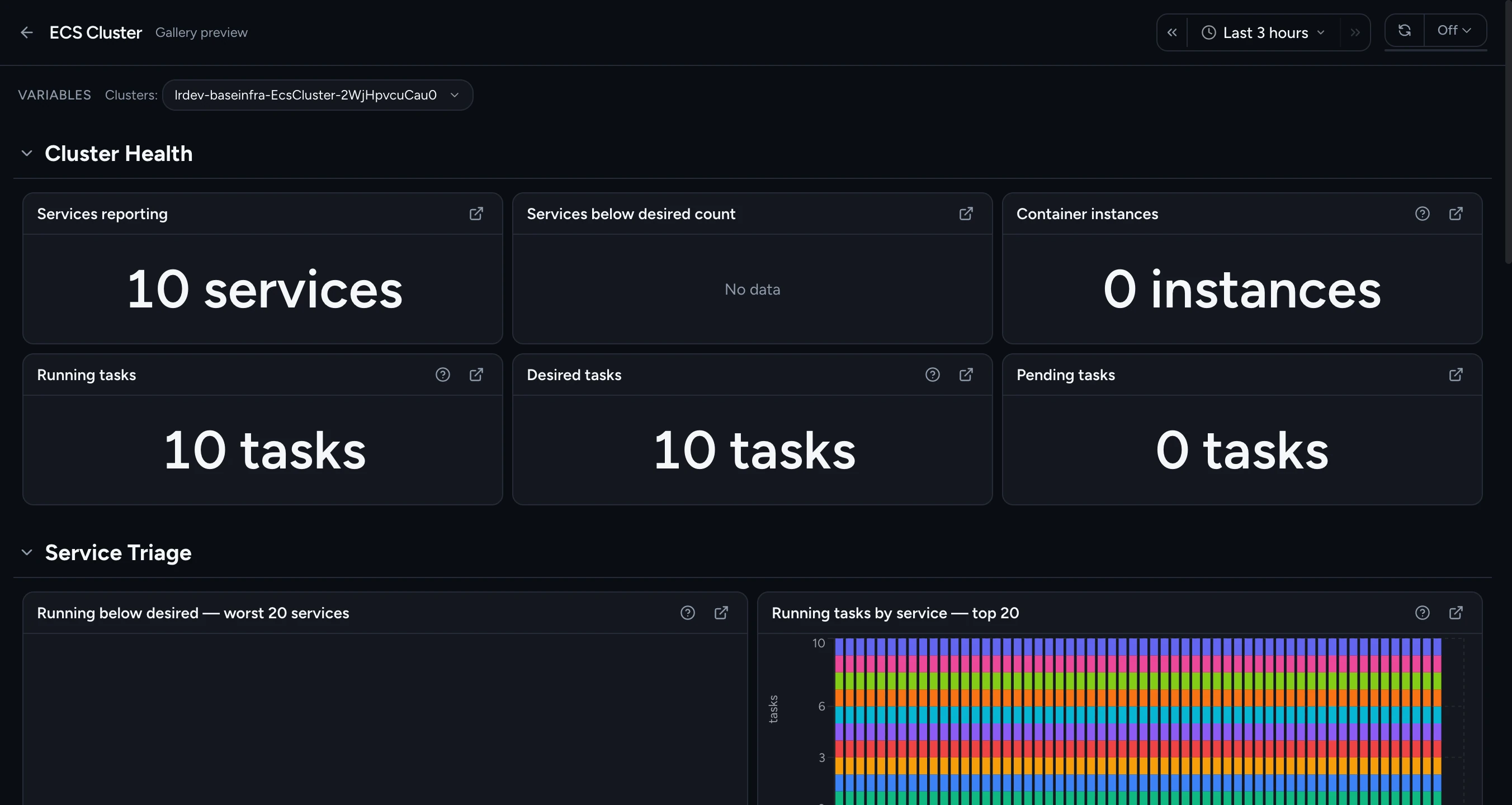Shift time range forward with double-right chevron
Viewport: 1512px width, 805px height.
1355,32
